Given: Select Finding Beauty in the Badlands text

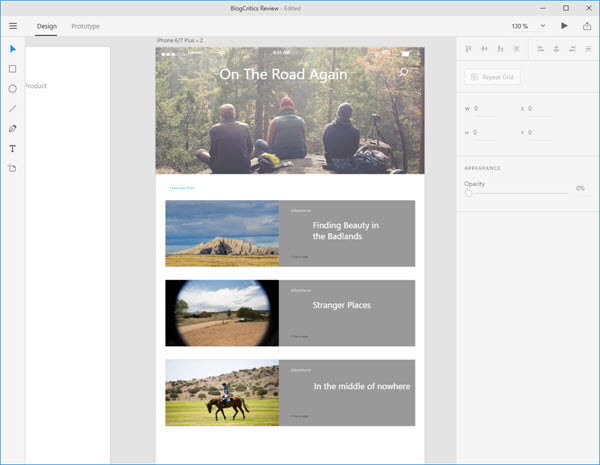Looking at the screenshot, I should click(x=346, y=231).
